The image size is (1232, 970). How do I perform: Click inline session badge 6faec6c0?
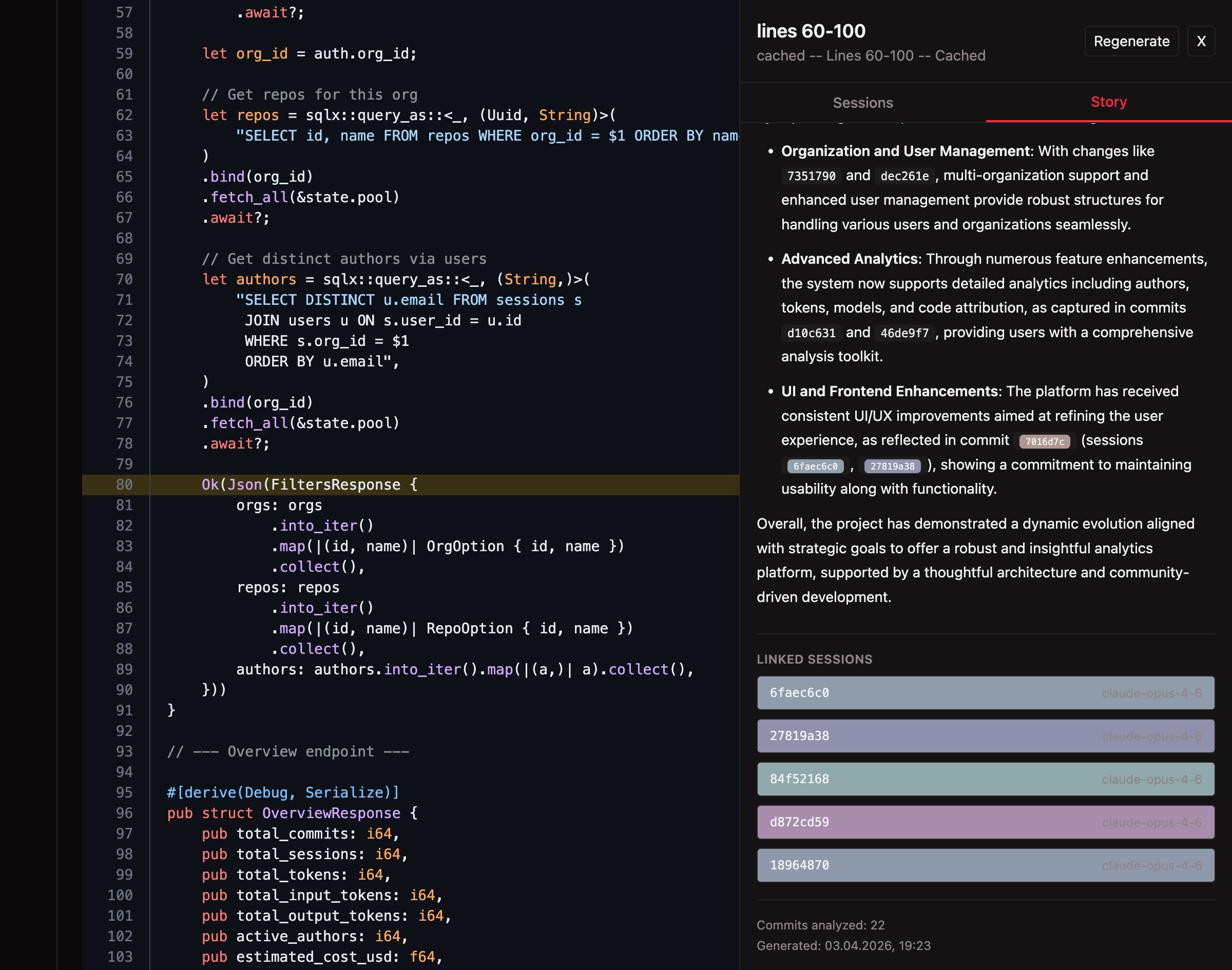[x=815, y=466]
